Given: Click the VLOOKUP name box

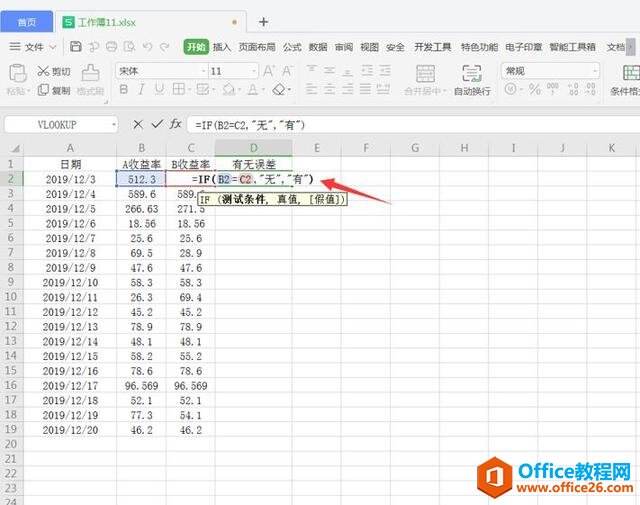Looking at the screenshot, I should point(62,125).
